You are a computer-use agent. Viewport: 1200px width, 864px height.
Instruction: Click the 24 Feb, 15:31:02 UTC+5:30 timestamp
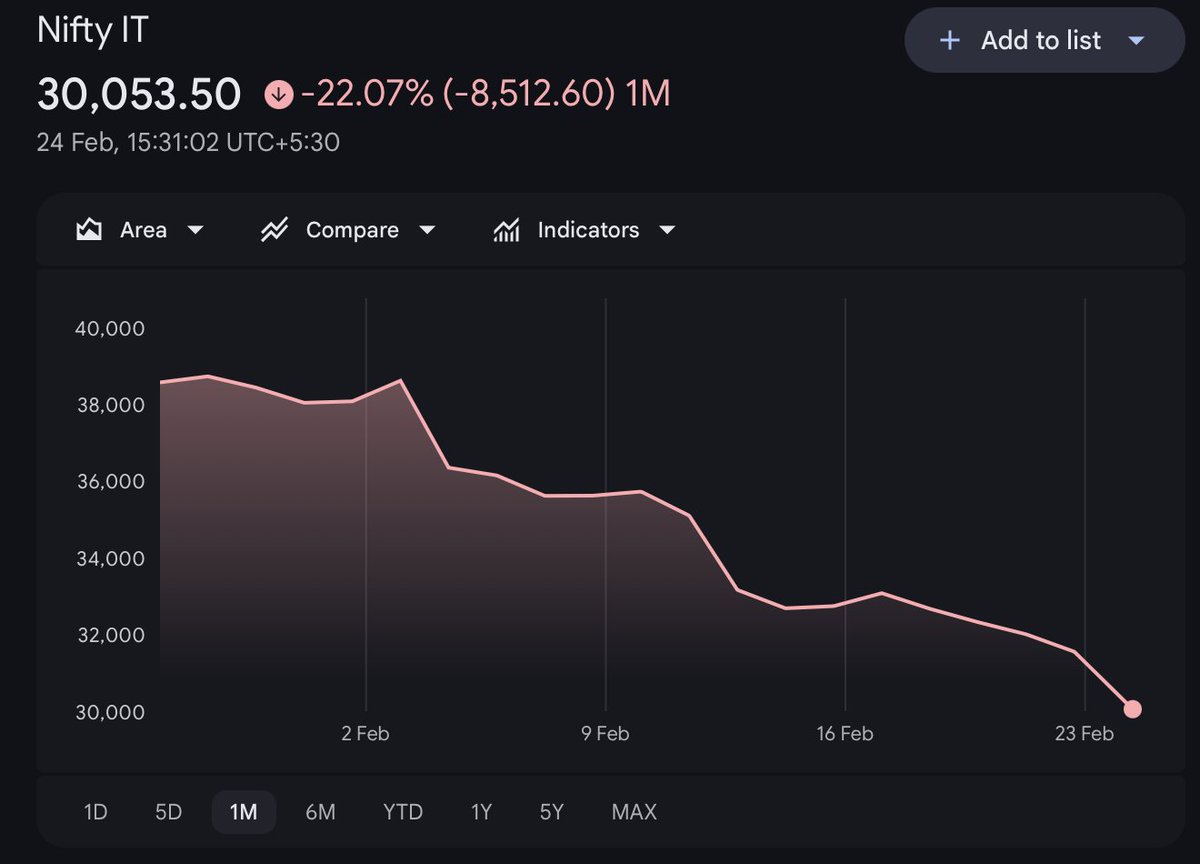(x=188, y=143)
